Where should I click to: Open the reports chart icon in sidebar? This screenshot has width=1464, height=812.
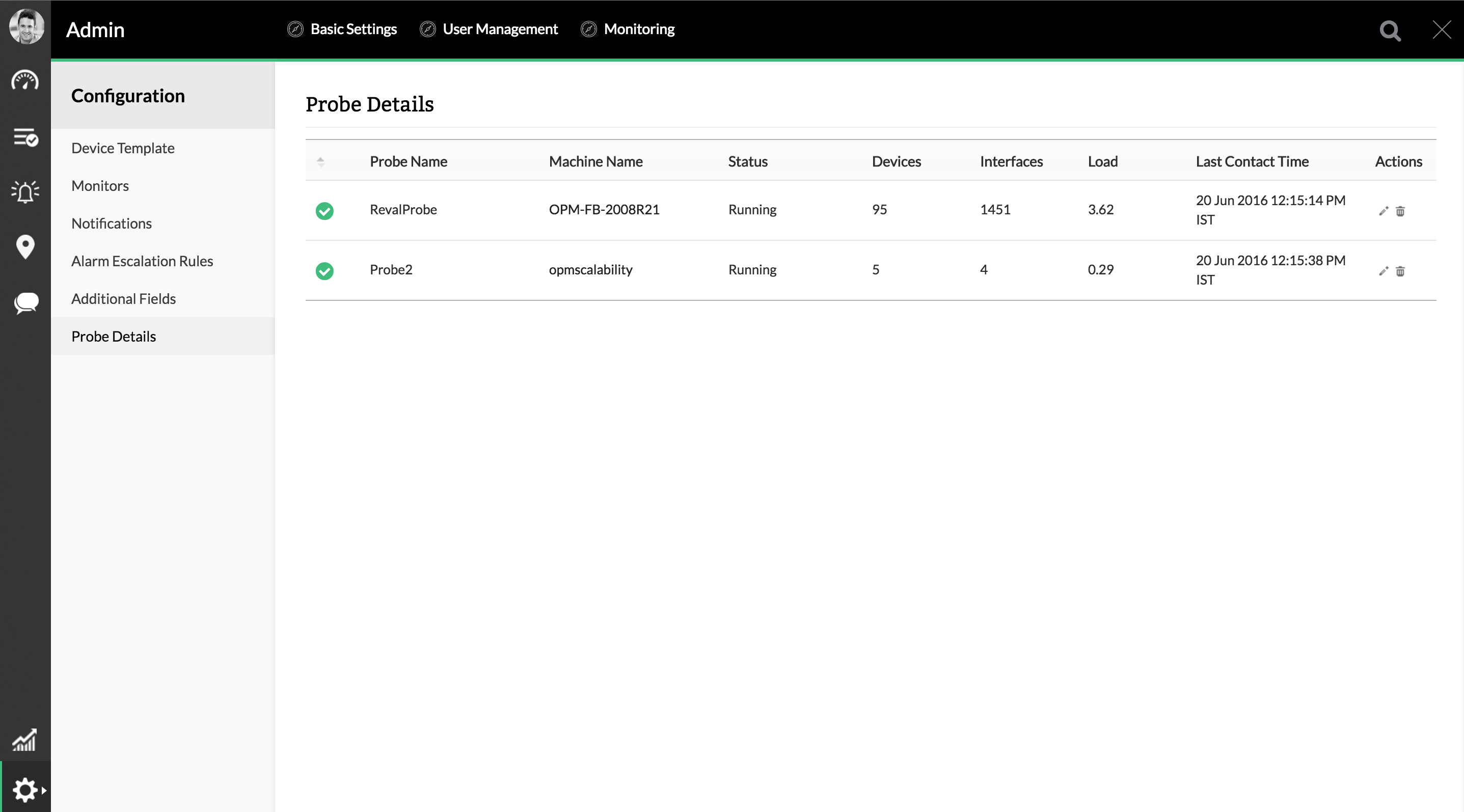pyautogui.click(x=25, y=739)
